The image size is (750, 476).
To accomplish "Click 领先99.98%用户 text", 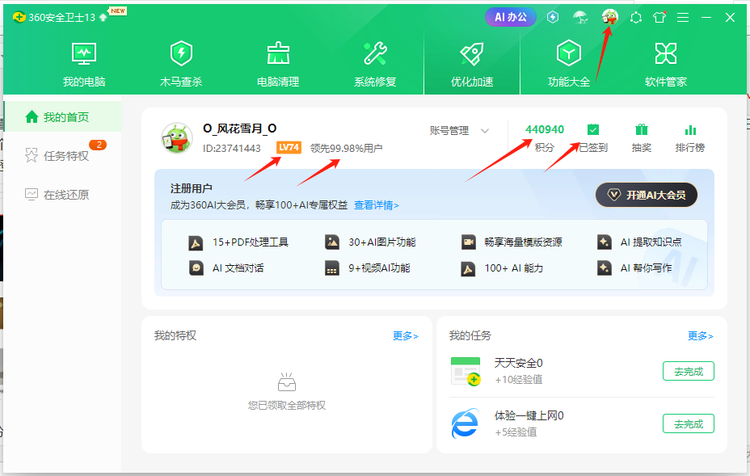I will coord(346,148).
